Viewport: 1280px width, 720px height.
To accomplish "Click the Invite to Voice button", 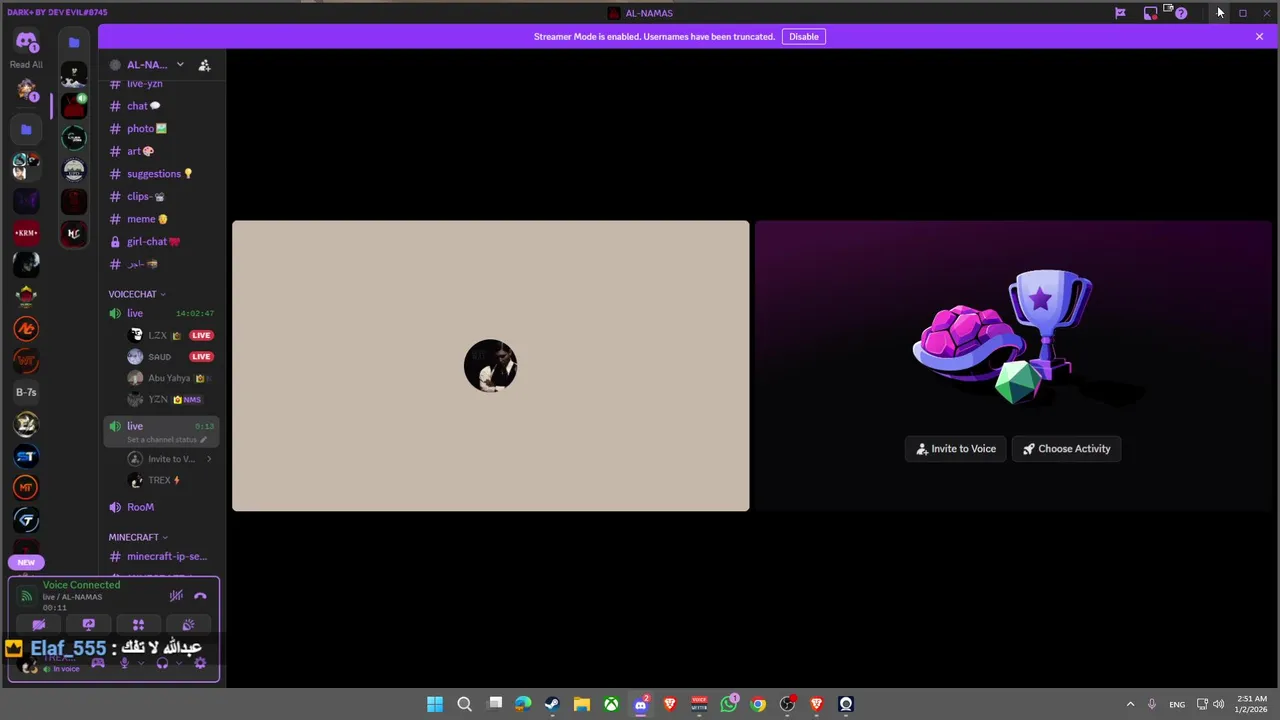I will (x=955, y=449).
